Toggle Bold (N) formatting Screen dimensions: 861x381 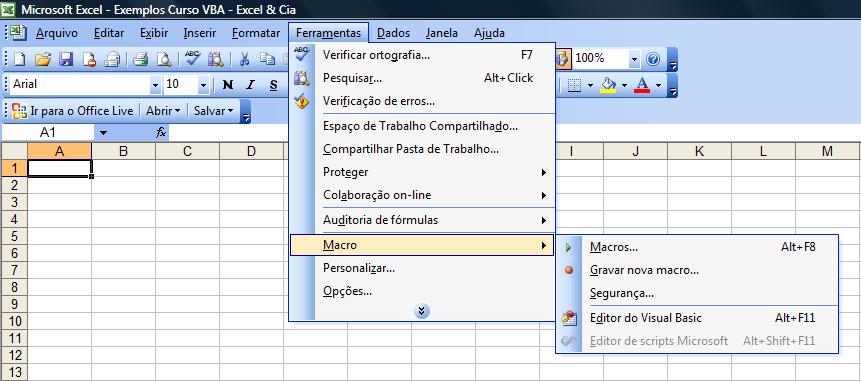[x=227, y=85]
